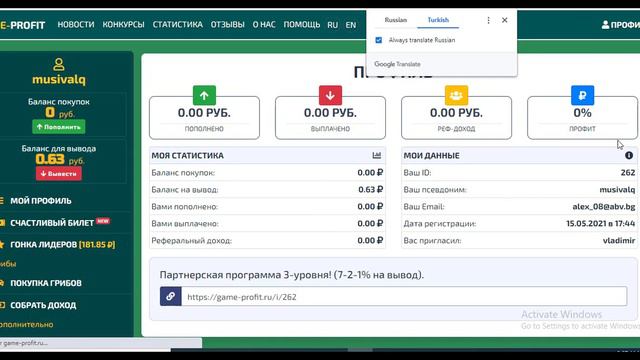Viewport: 640px width, 360px height.
Task: Open the Отзывы menu item
Action: point(227,24)
